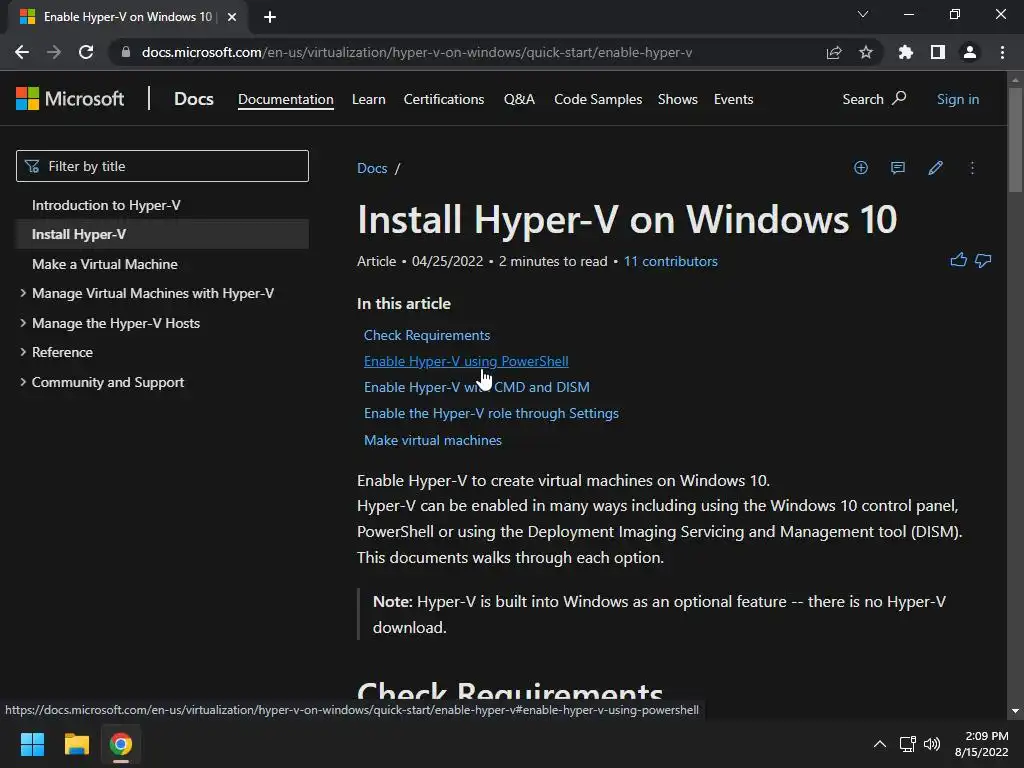Open a new browser tab
The height and width of the screenshot is (768, 1024).
point(270,17)
